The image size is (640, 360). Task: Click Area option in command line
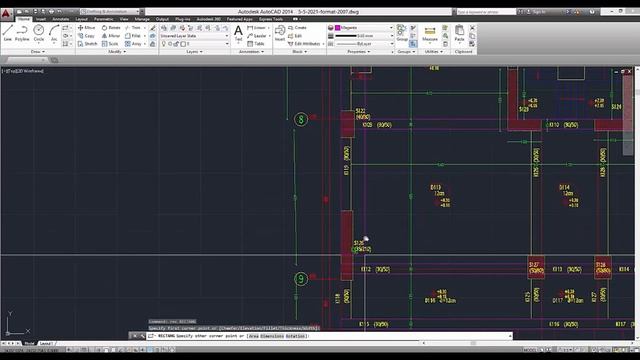254,336
